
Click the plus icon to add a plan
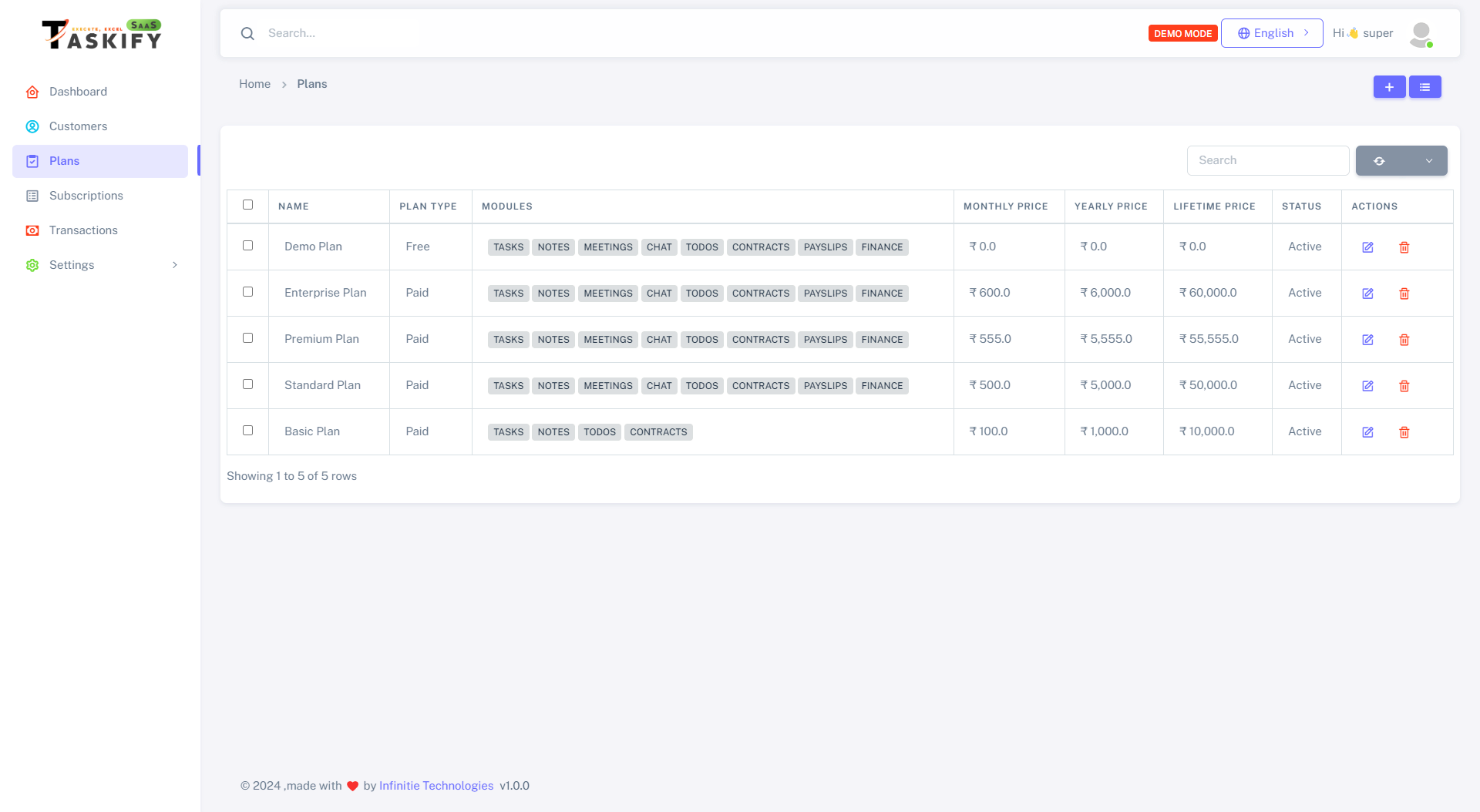(1389, 87)
